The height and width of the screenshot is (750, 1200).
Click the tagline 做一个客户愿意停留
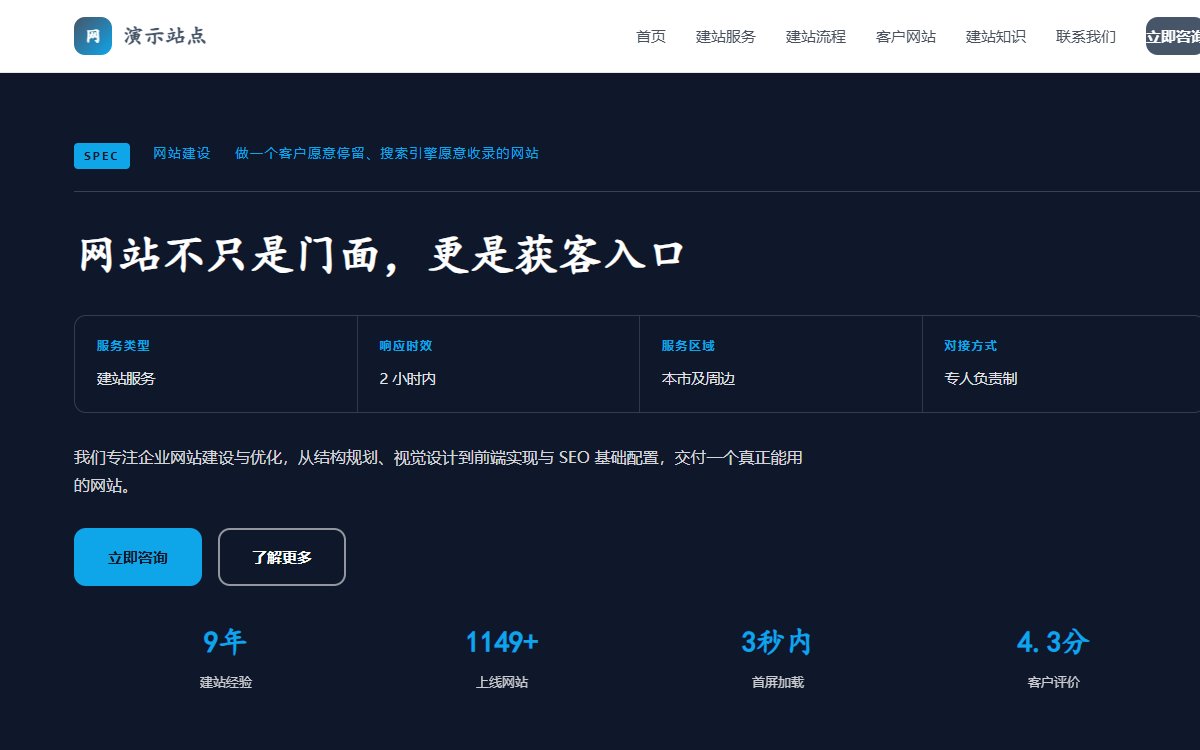point(387,154)
